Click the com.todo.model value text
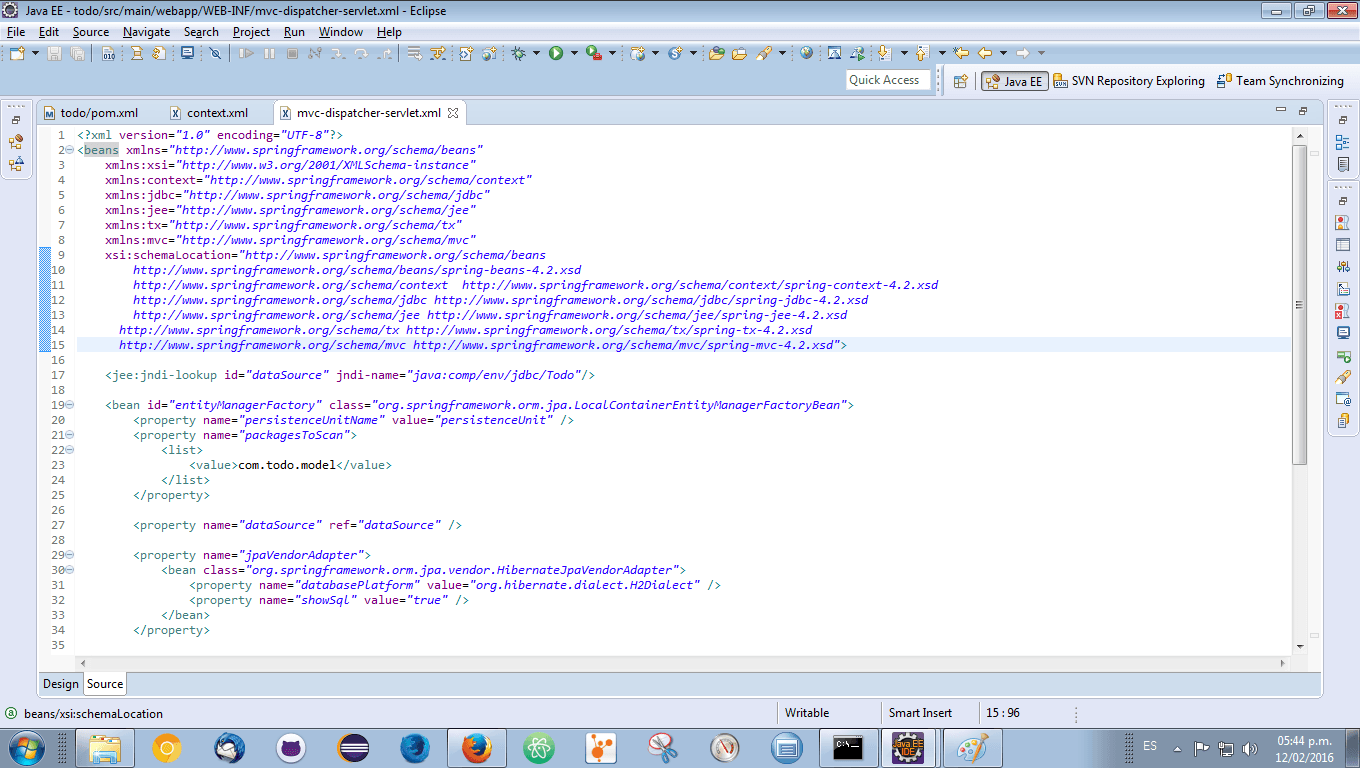1362x768 pixels. pos(286,465)
